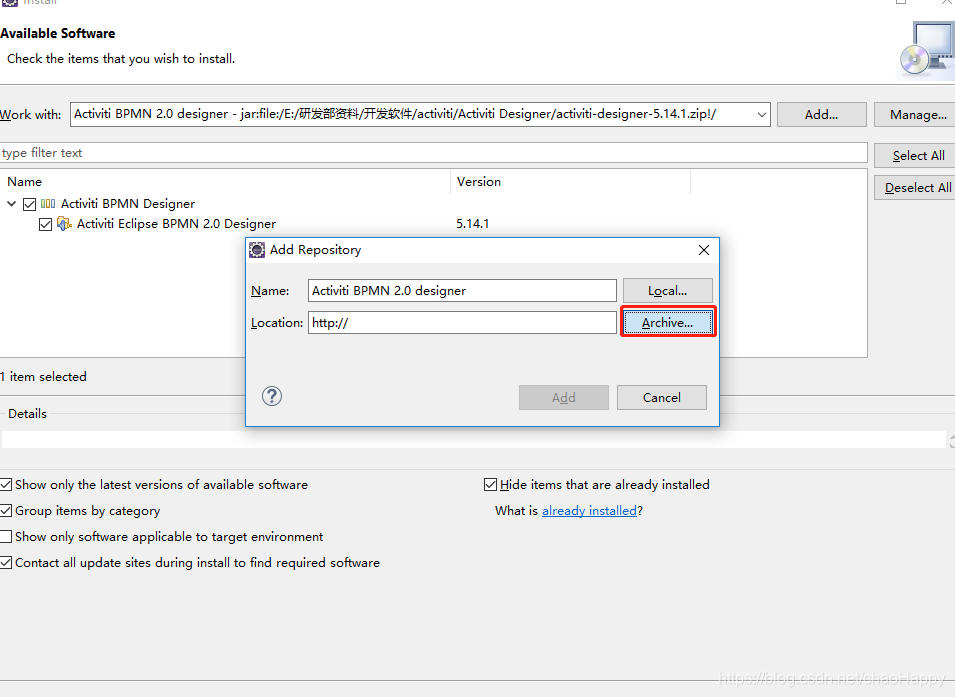The width and height of the screenshot is (955, 697).
Task: Collapse the Activiti BPMN Designer category
Action: click(12, 203)
